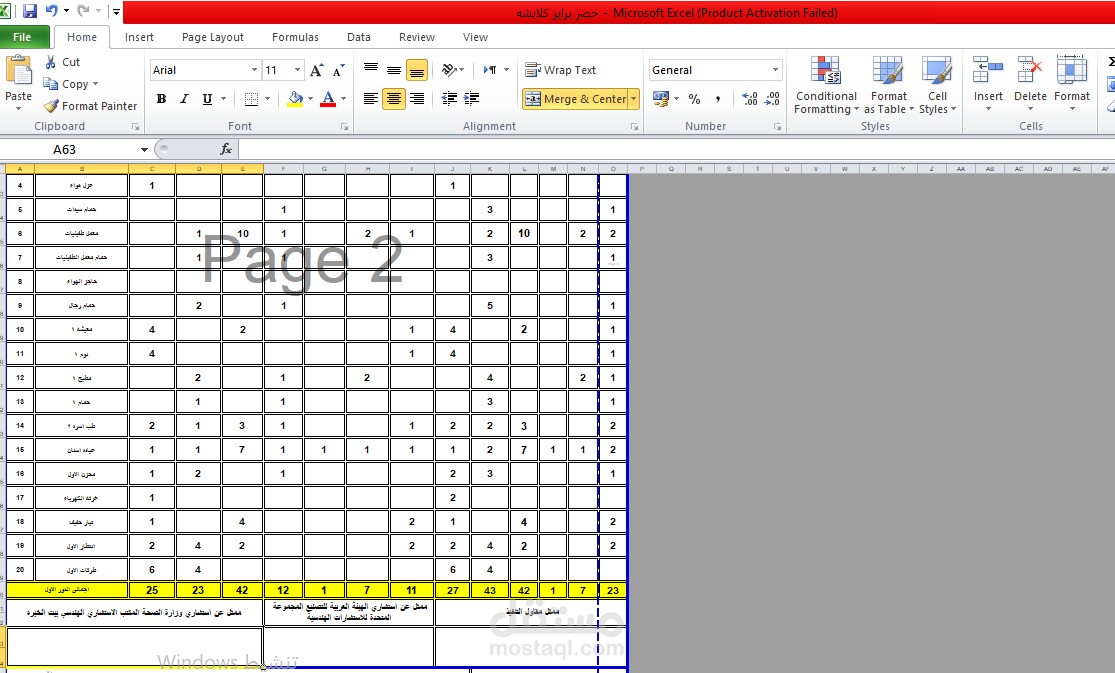Switch to the Review tab
The height and width of the screenshot is (673, 1115).
417,37
